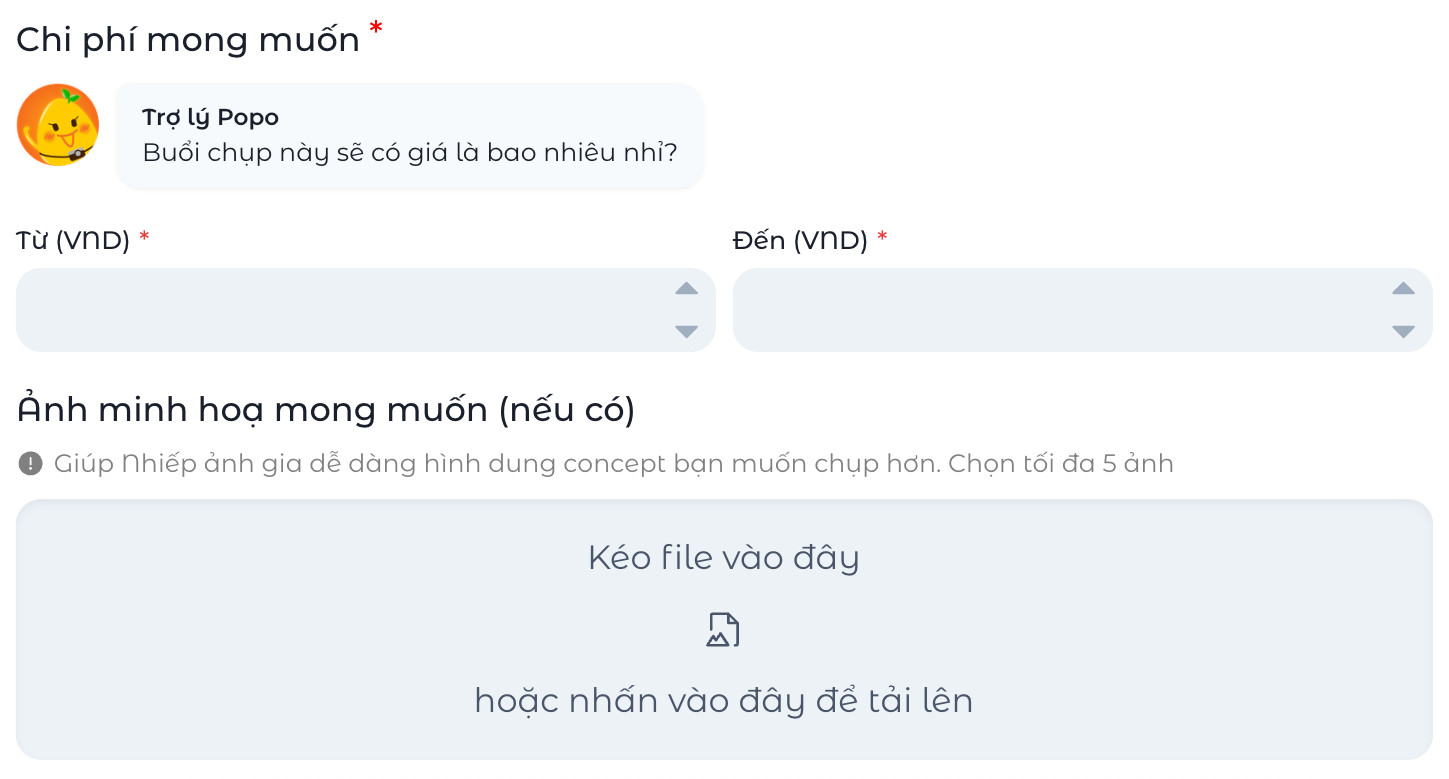Increase the Từ (VND) value with up arrow
This screenshot has width=1449, height=779.
pos(686,289)
